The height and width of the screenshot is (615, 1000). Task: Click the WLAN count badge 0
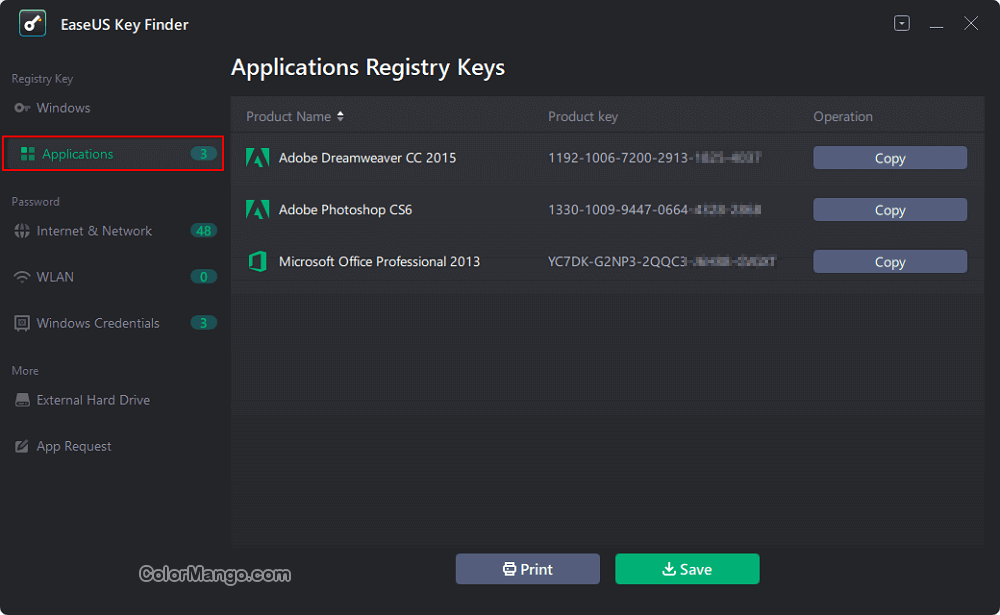pyautogui.click(x=203, y=277)
